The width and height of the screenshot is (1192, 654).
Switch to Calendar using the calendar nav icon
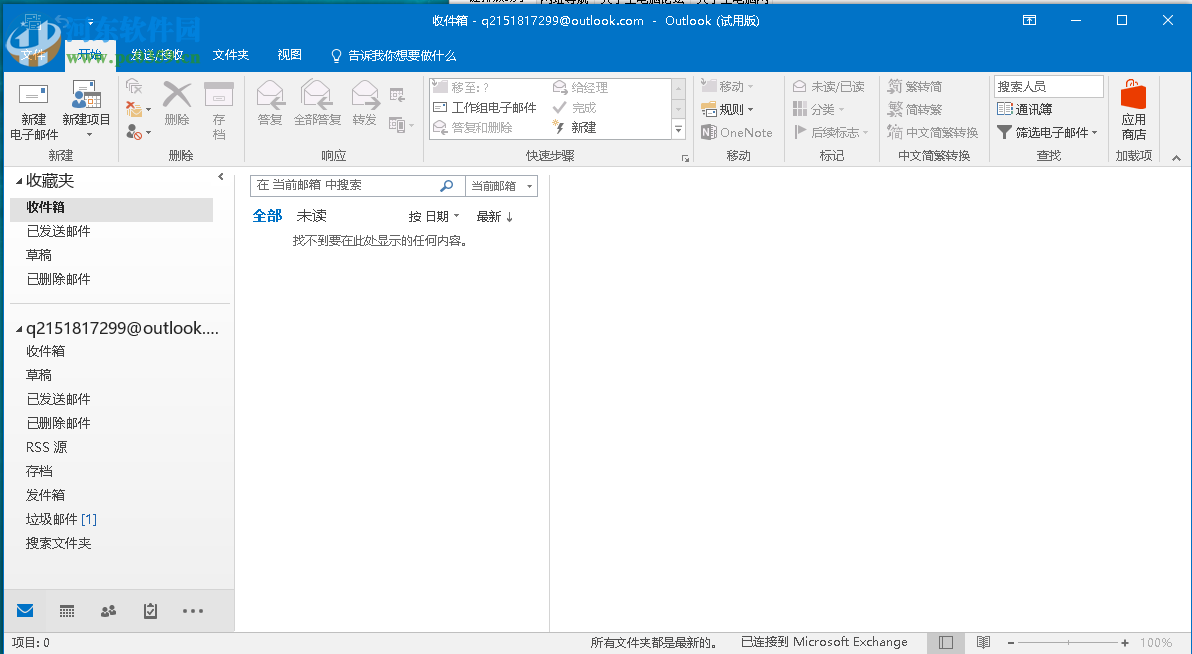[66, 610]
